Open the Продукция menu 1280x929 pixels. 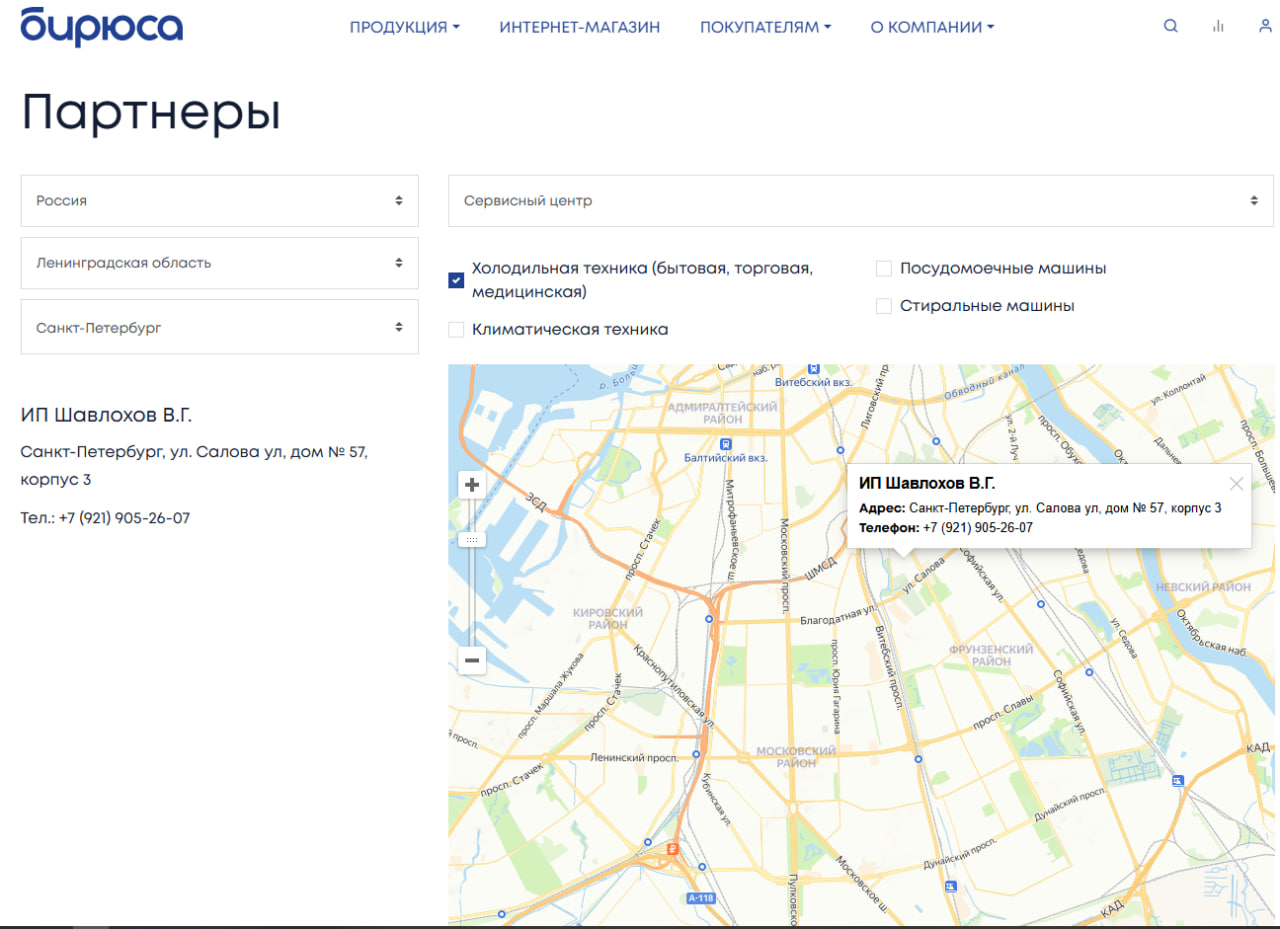404,28
